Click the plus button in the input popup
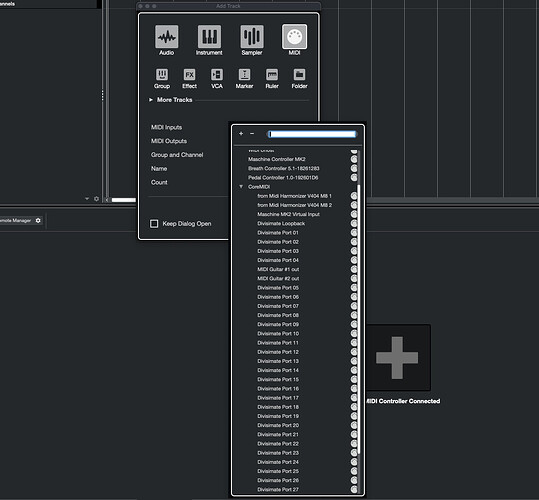 coord(241,133)
